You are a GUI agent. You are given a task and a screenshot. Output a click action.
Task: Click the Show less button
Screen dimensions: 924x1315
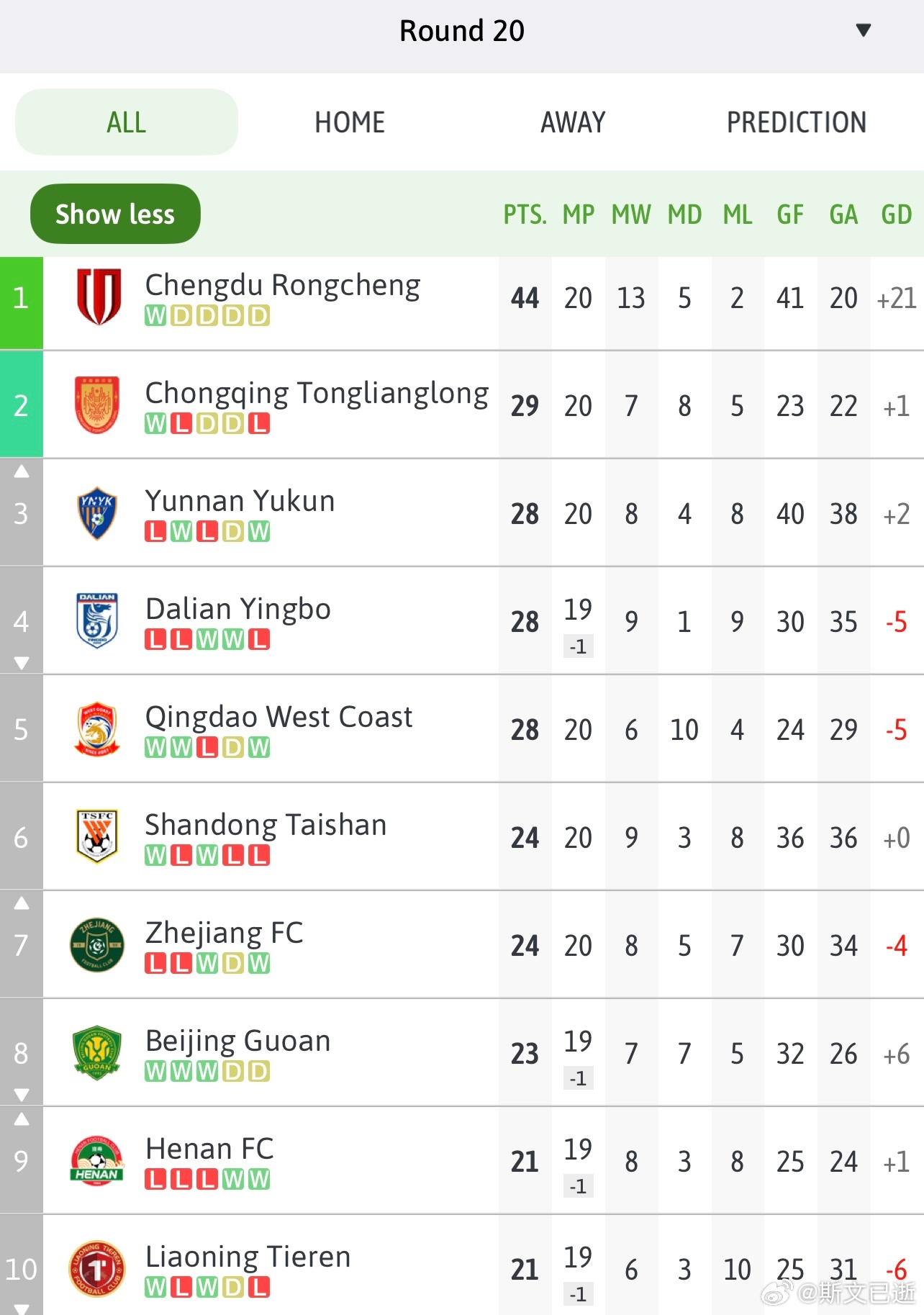coord(115,214)
